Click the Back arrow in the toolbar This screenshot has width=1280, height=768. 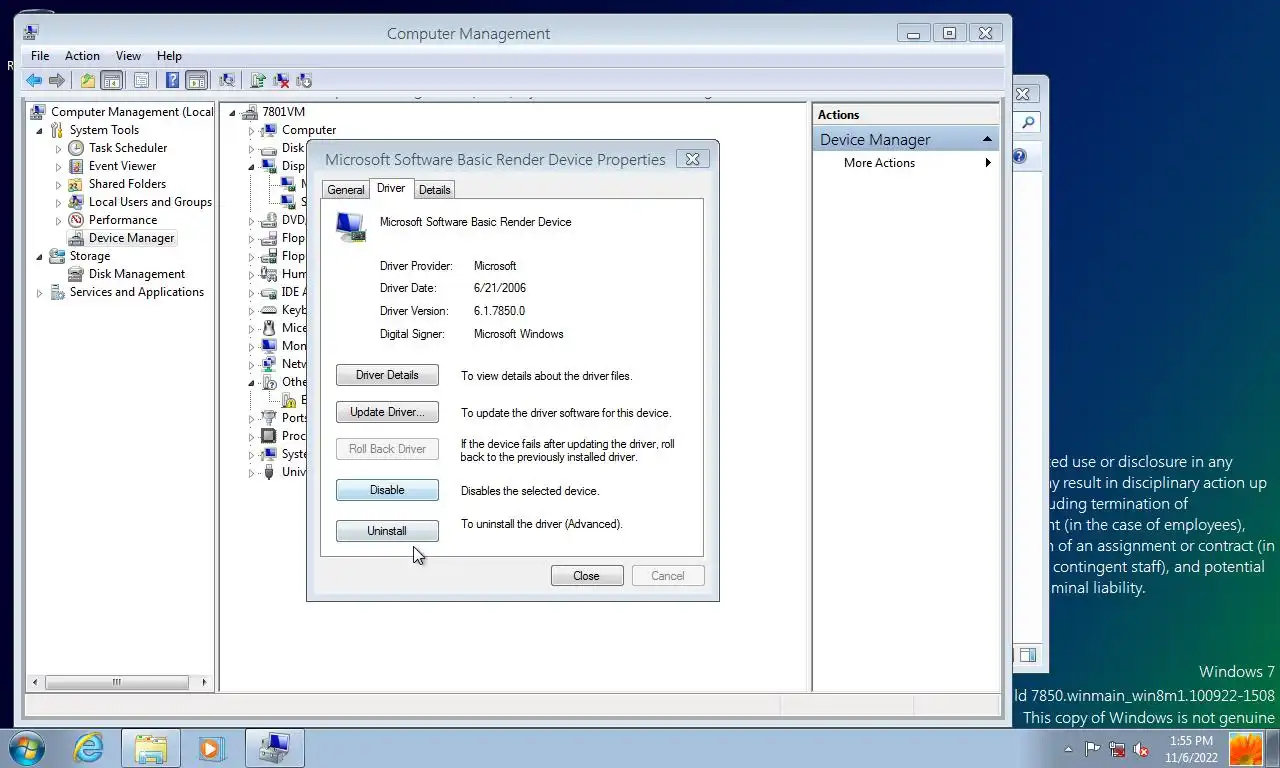tap(34, 80)
